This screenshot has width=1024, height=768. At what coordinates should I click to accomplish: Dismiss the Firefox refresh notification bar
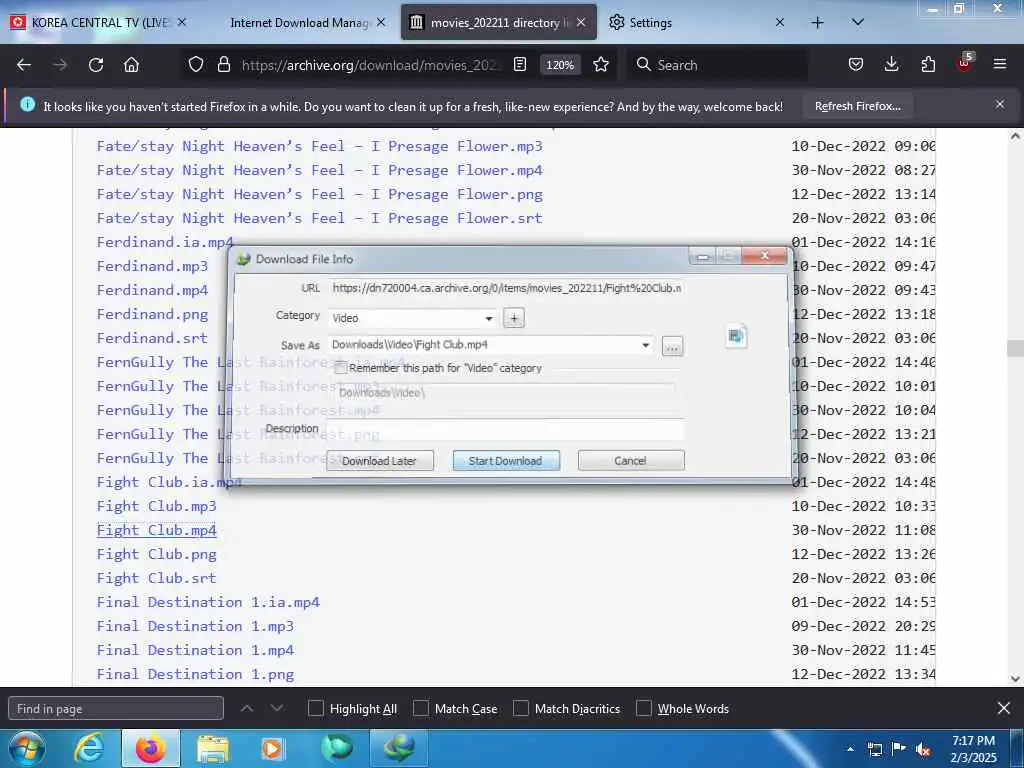1000,104
